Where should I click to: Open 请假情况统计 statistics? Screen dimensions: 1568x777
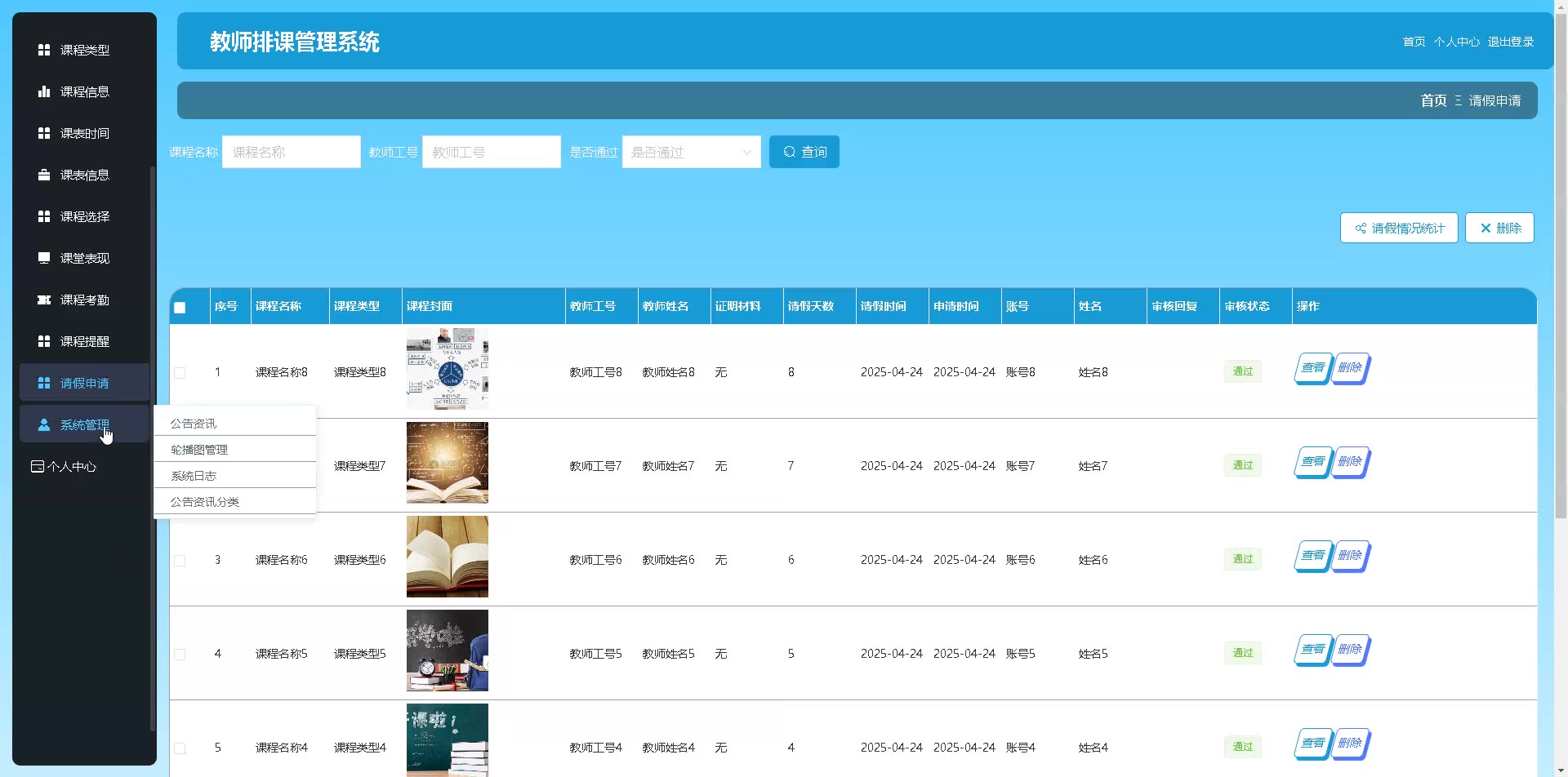pos(1398,228)
